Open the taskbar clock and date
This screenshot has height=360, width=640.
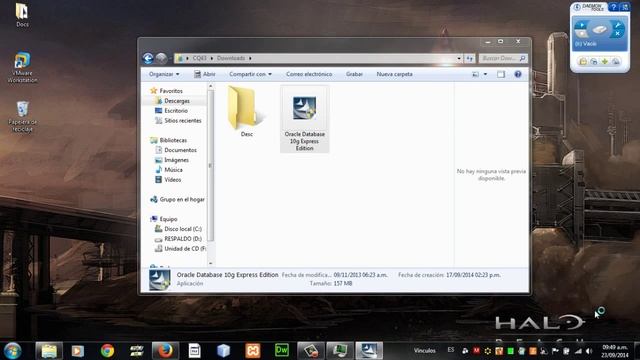[x=615, y=351]
